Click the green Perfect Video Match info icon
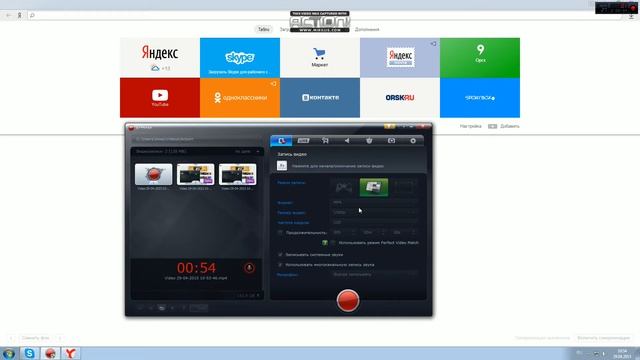This screenshot has width=640, height=360. [x=325, y=243]
